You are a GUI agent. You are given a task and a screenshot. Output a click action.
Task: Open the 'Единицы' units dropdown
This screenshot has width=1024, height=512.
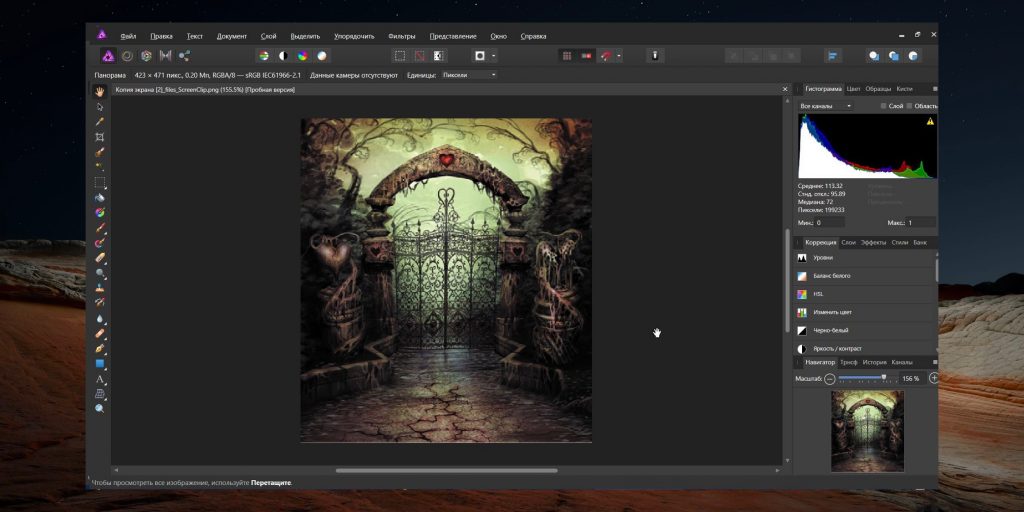pyautogui.click(x=469, y=75)
